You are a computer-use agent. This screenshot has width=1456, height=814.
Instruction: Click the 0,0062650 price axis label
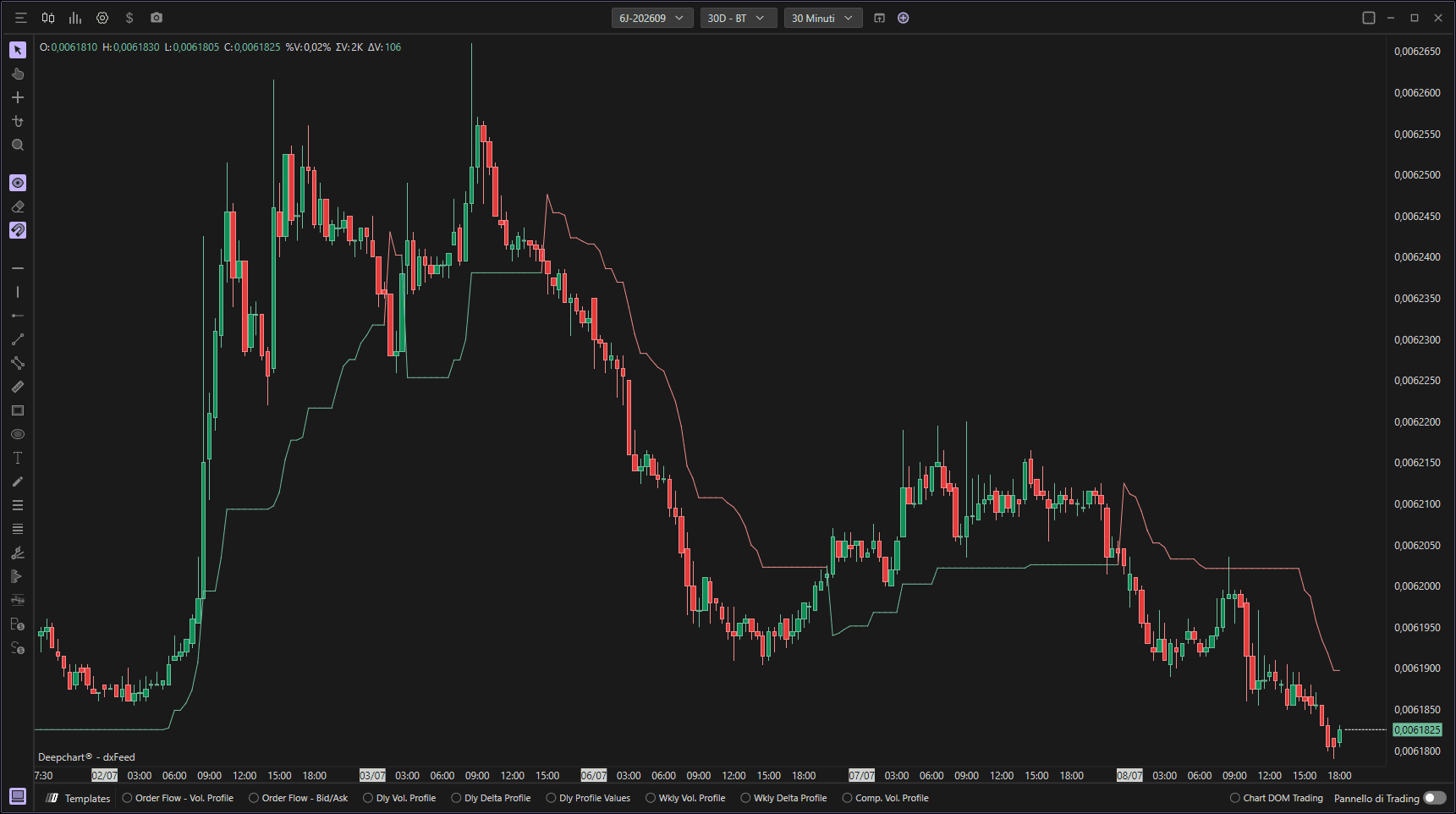point(1417,52)
